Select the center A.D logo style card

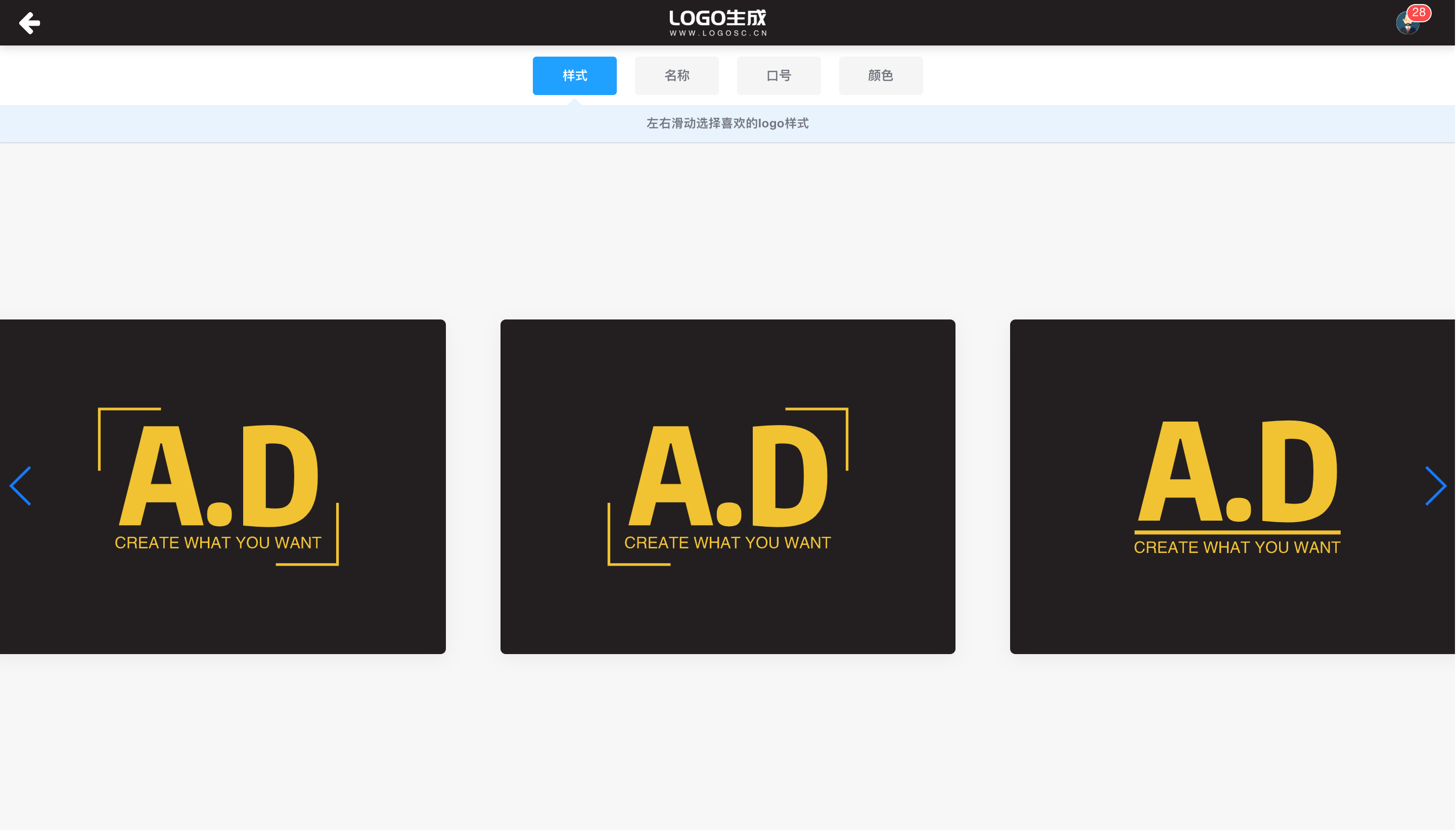(x=727, y=486)
